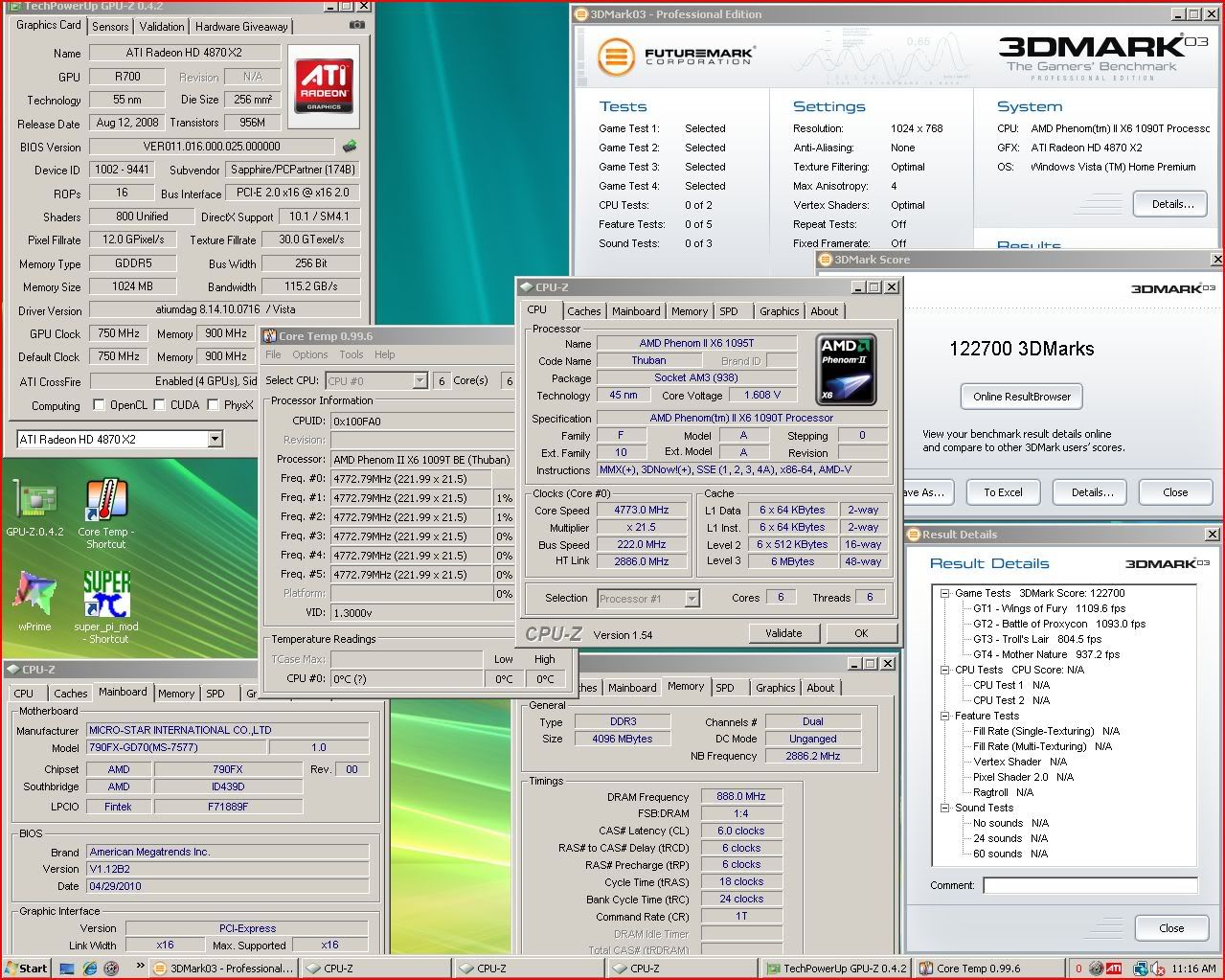This screenshot has height=980, width=1225.
Task: Open the Help menu in Core Temp
Action: pyautogui.click(x=385, y=354)
